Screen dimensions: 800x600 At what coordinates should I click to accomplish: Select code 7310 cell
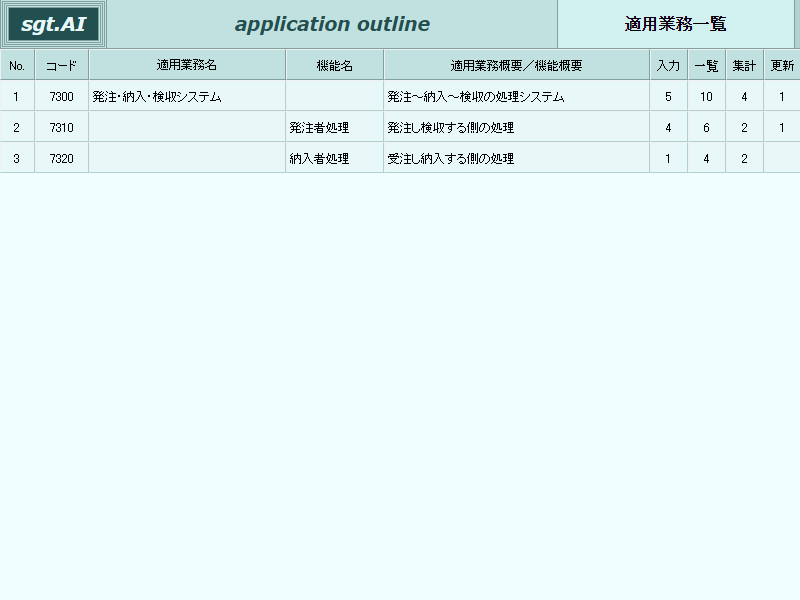tap(62, 128)
